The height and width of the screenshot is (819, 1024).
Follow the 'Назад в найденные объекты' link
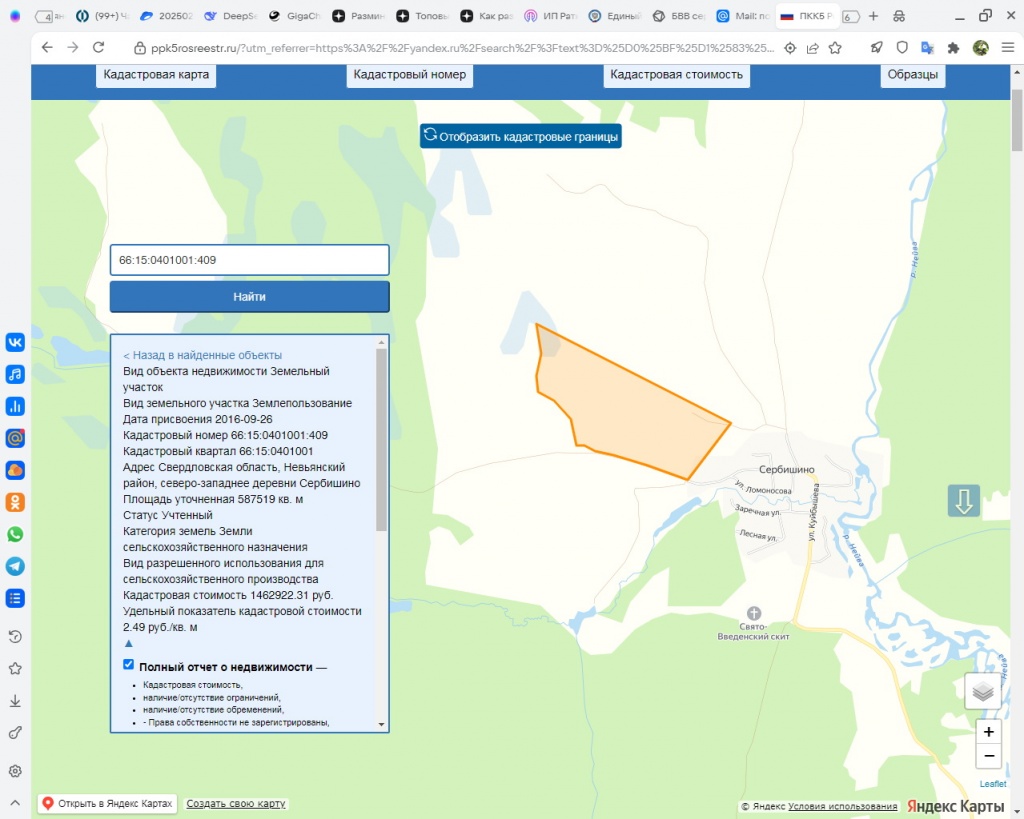tap(203, 355)
